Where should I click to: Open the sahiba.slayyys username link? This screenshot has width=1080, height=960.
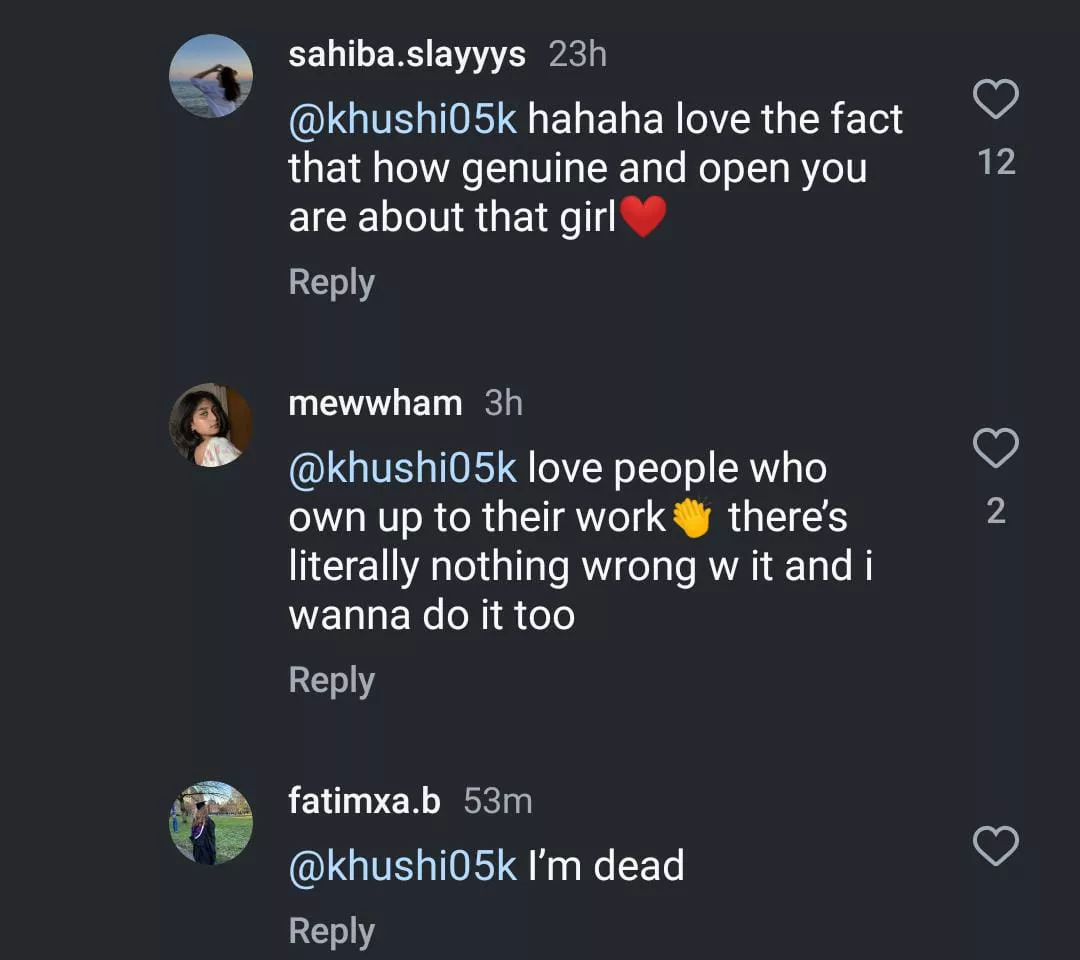[406, 54]
